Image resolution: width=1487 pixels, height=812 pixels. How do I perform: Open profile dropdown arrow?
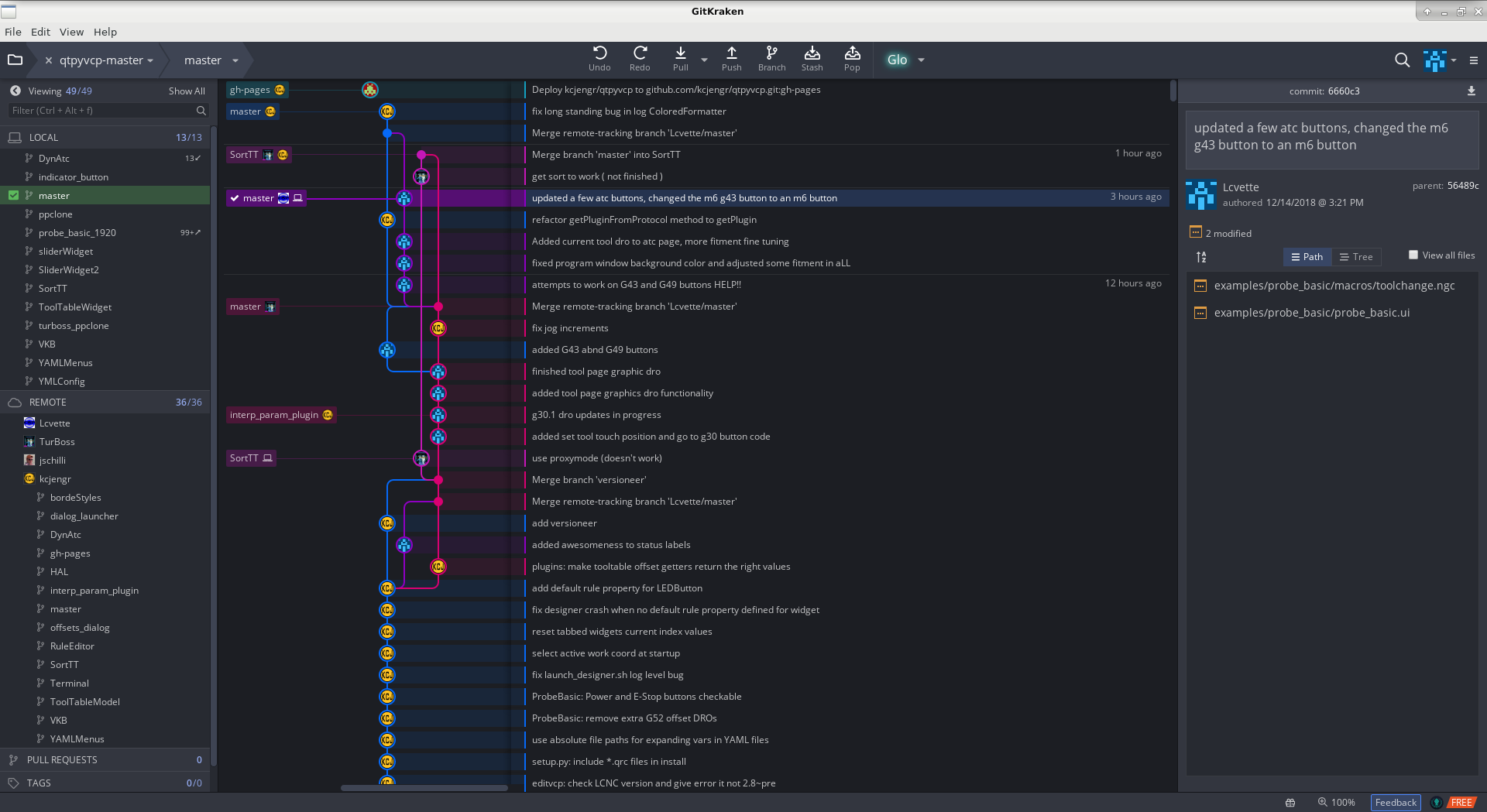coord(1454,60)
